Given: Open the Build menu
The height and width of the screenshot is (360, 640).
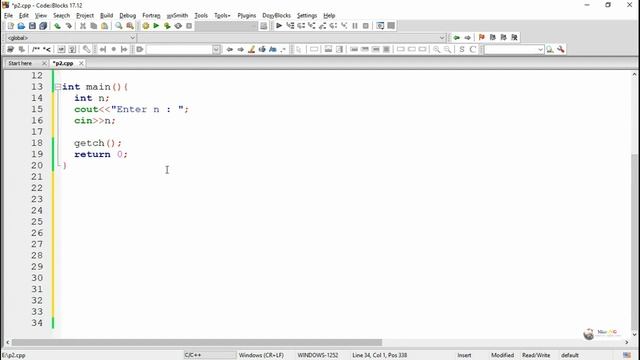Looking at the screenshot, I should click(107, 16).
